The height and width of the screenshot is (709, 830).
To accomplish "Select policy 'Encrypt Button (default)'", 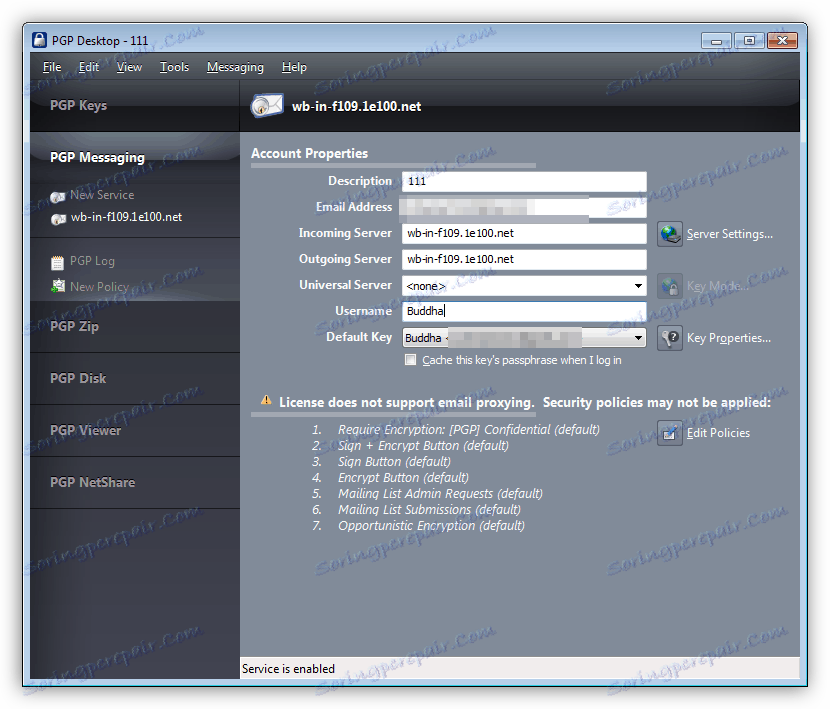I will pos(403,478).
